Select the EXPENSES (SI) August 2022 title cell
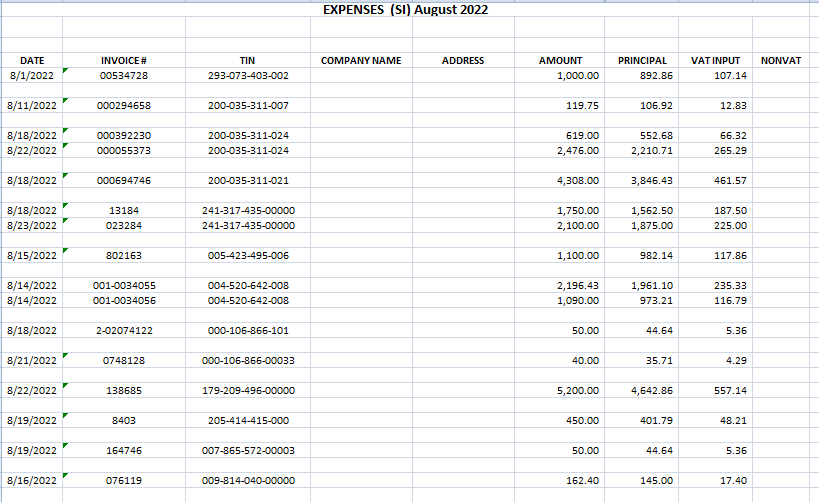The image size is (819, 502). (x=405, y=9)
